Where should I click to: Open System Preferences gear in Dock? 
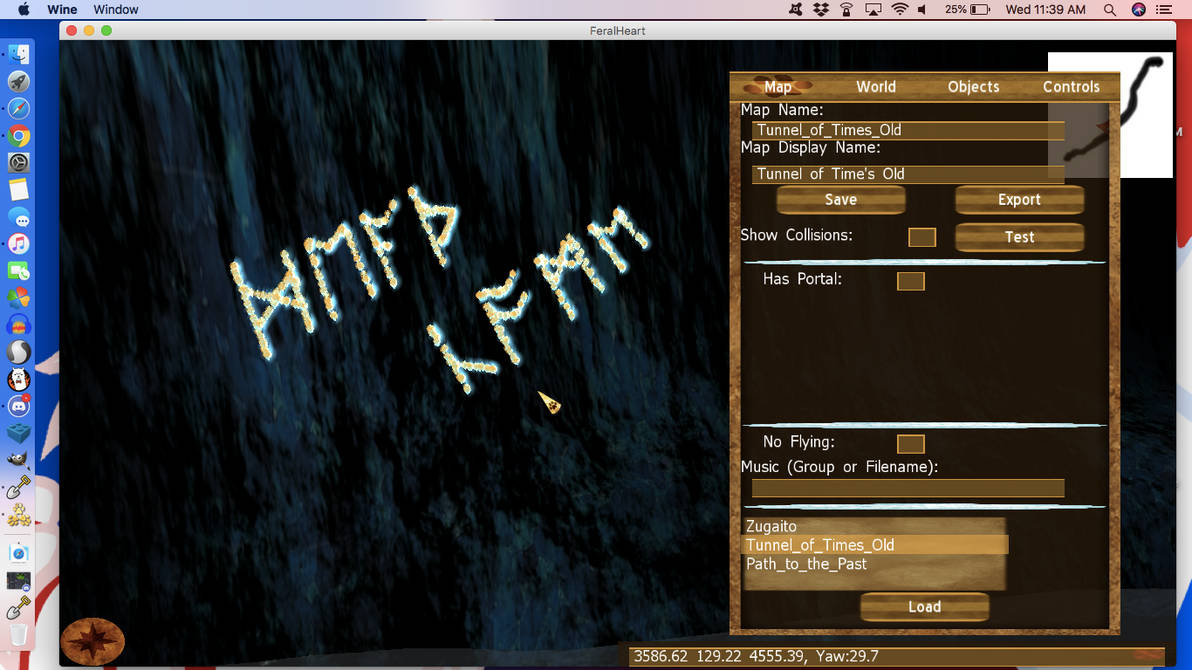click(x=19, y=163)
